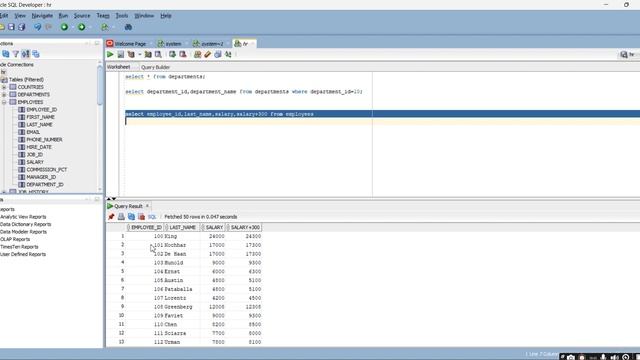Click the Connections tree vertical scrollbar
The height and width of the screenshot is (360, 640).
(x=100, y=86)
